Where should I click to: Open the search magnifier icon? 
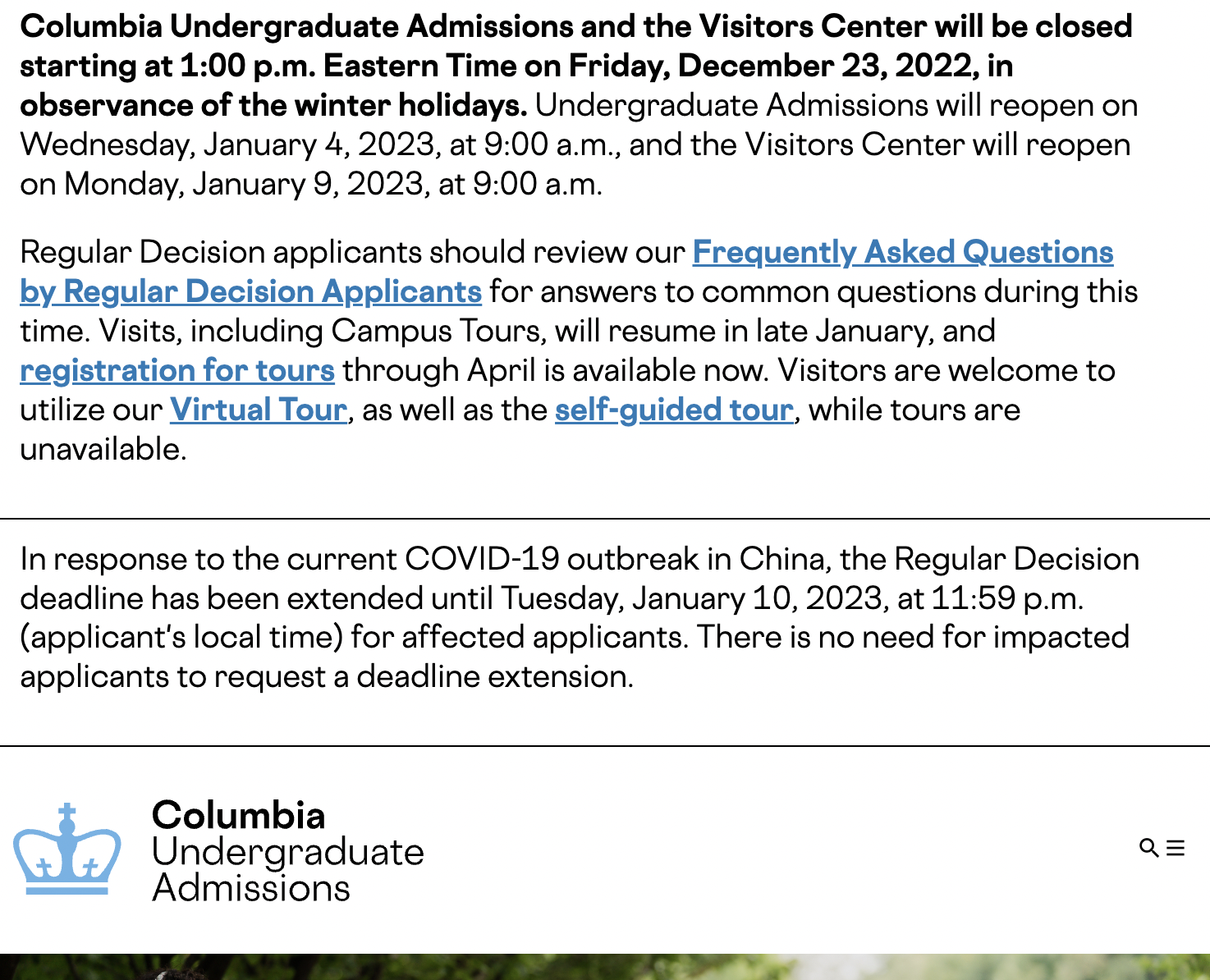[1148, 848]
